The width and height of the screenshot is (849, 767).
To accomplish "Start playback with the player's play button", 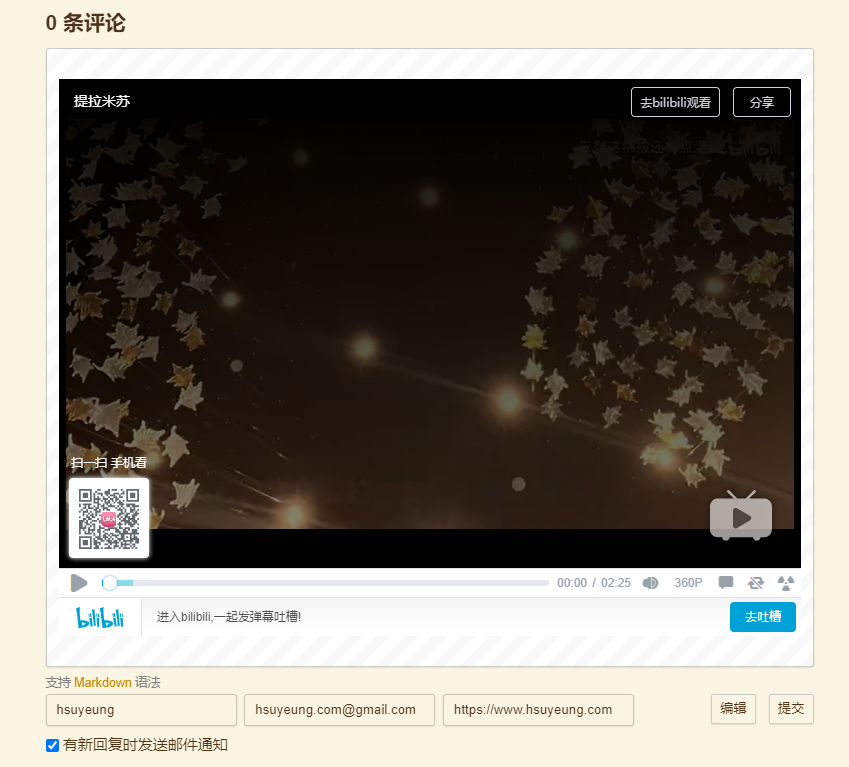I will 79,583.
